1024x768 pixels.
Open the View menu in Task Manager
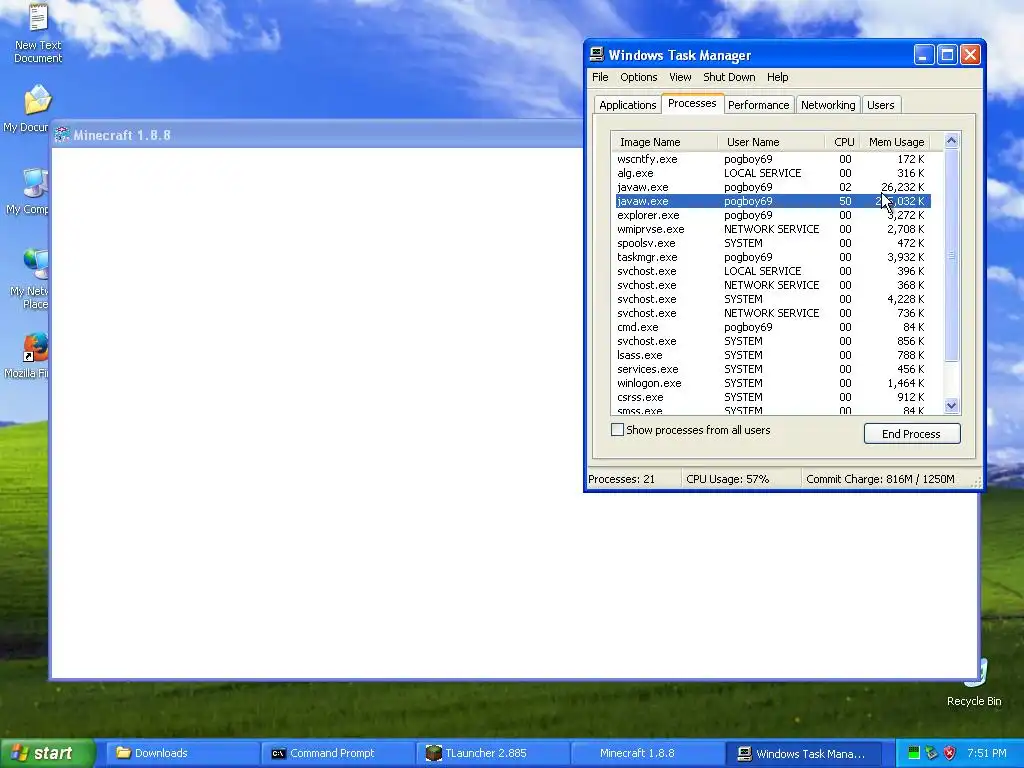(x=680, y=77)
